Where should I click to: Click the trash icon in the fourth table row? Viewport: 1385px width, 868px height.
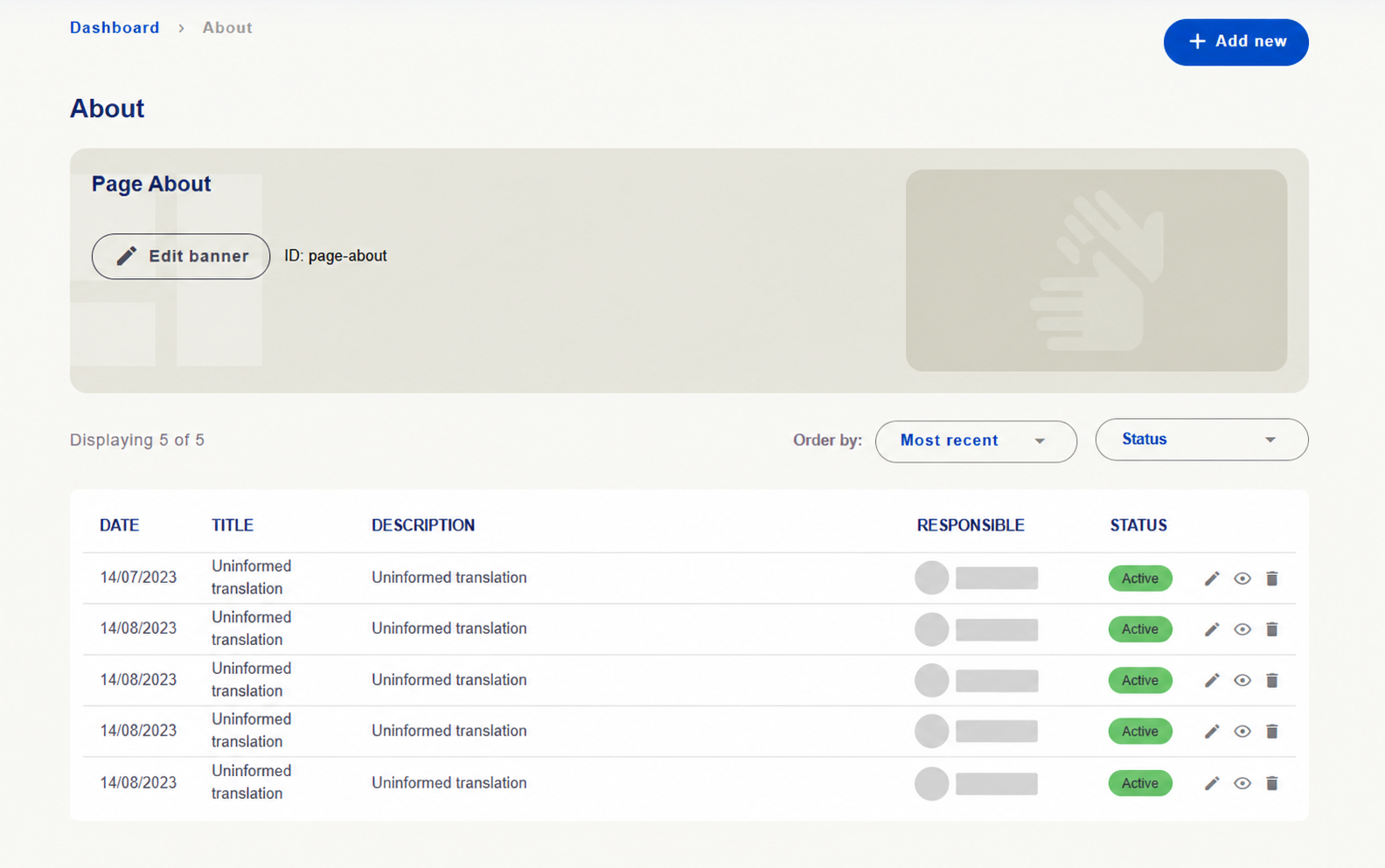tap(1271, 732)
